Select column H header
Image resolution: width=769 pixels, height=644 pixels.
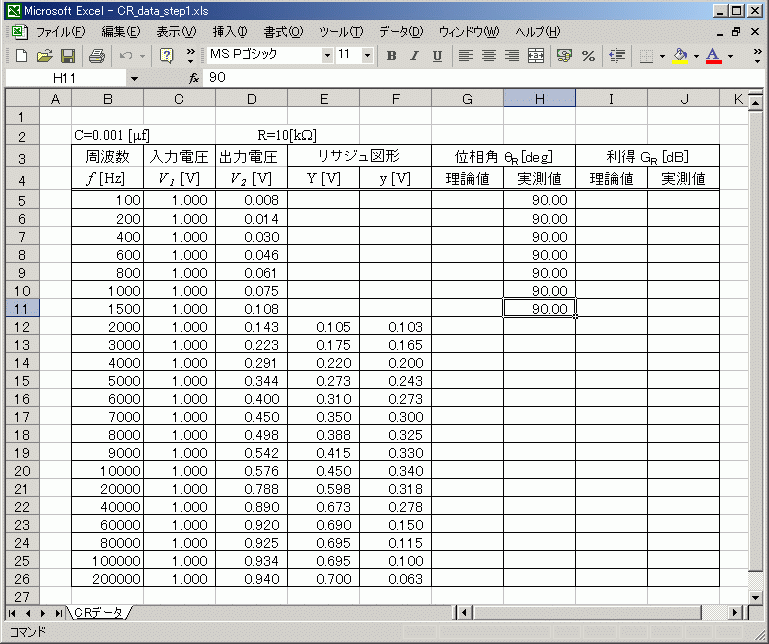tap(539, 98)
